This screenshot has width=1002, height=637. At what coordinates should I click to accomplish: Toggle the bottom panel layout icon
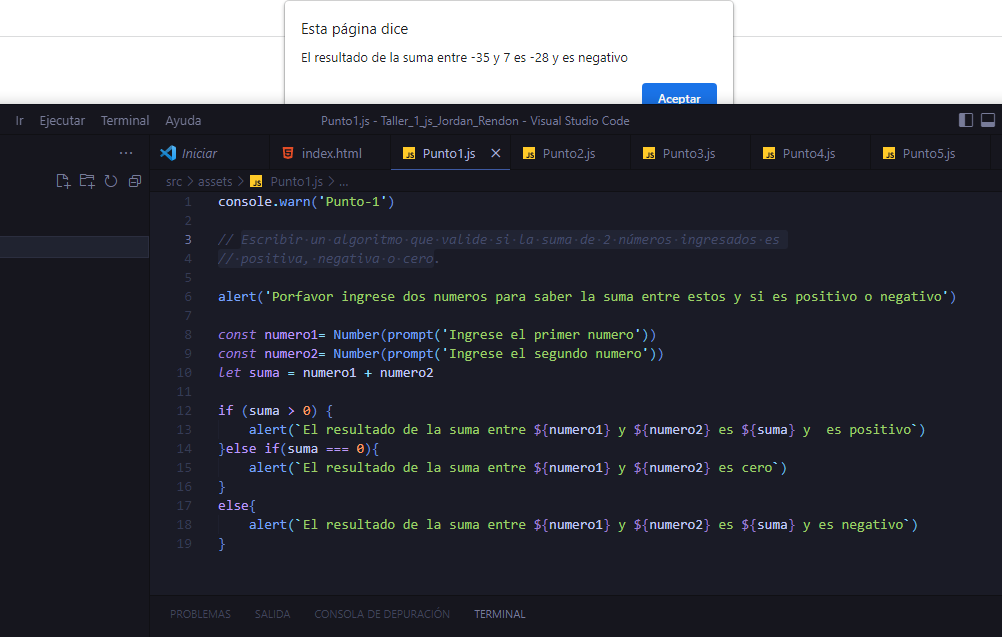coord(987,120)
